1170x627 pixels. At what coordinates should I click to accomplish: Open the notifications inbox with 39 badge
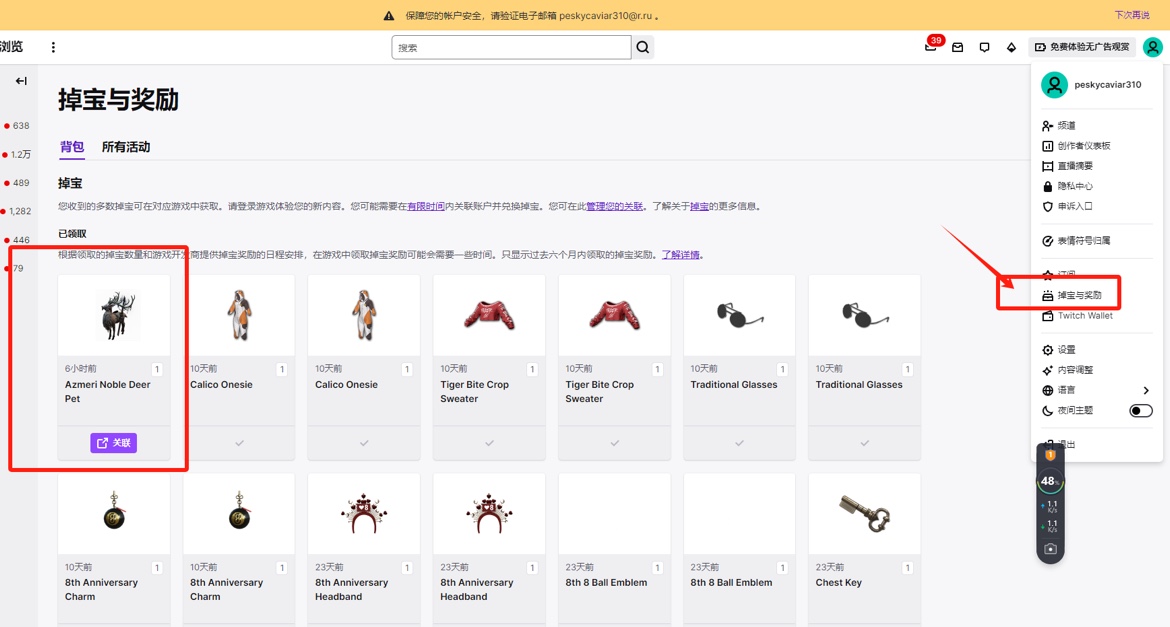931,46
